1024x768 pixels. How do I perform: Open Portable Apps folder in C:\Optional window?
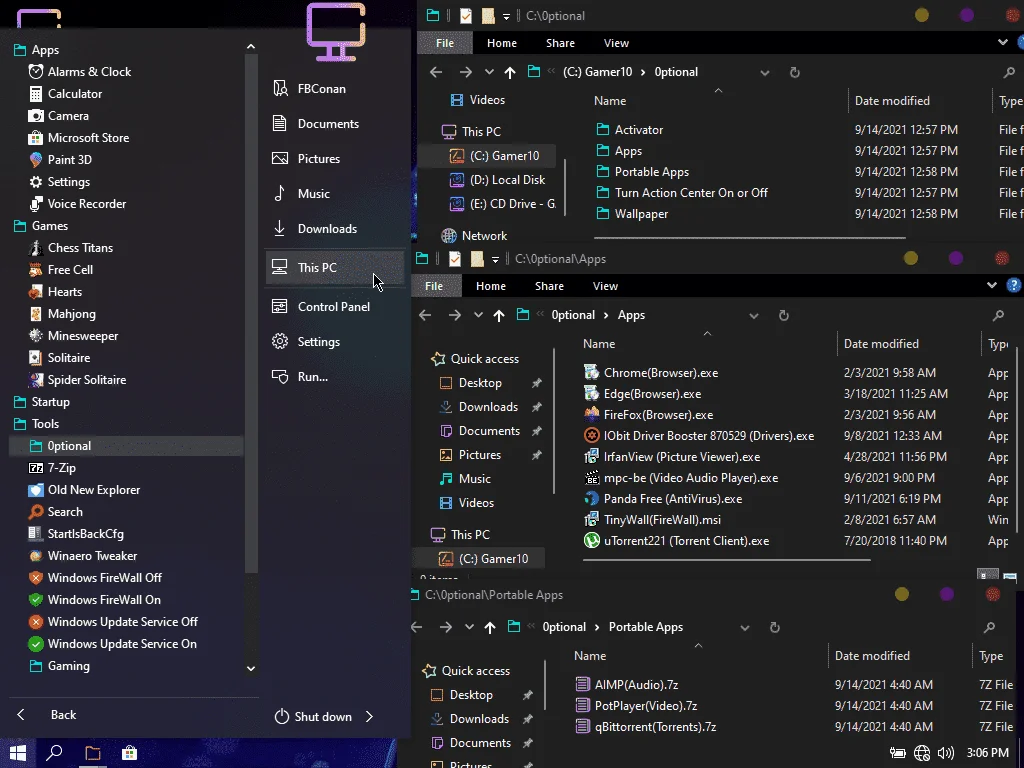(x=651, y=172)
